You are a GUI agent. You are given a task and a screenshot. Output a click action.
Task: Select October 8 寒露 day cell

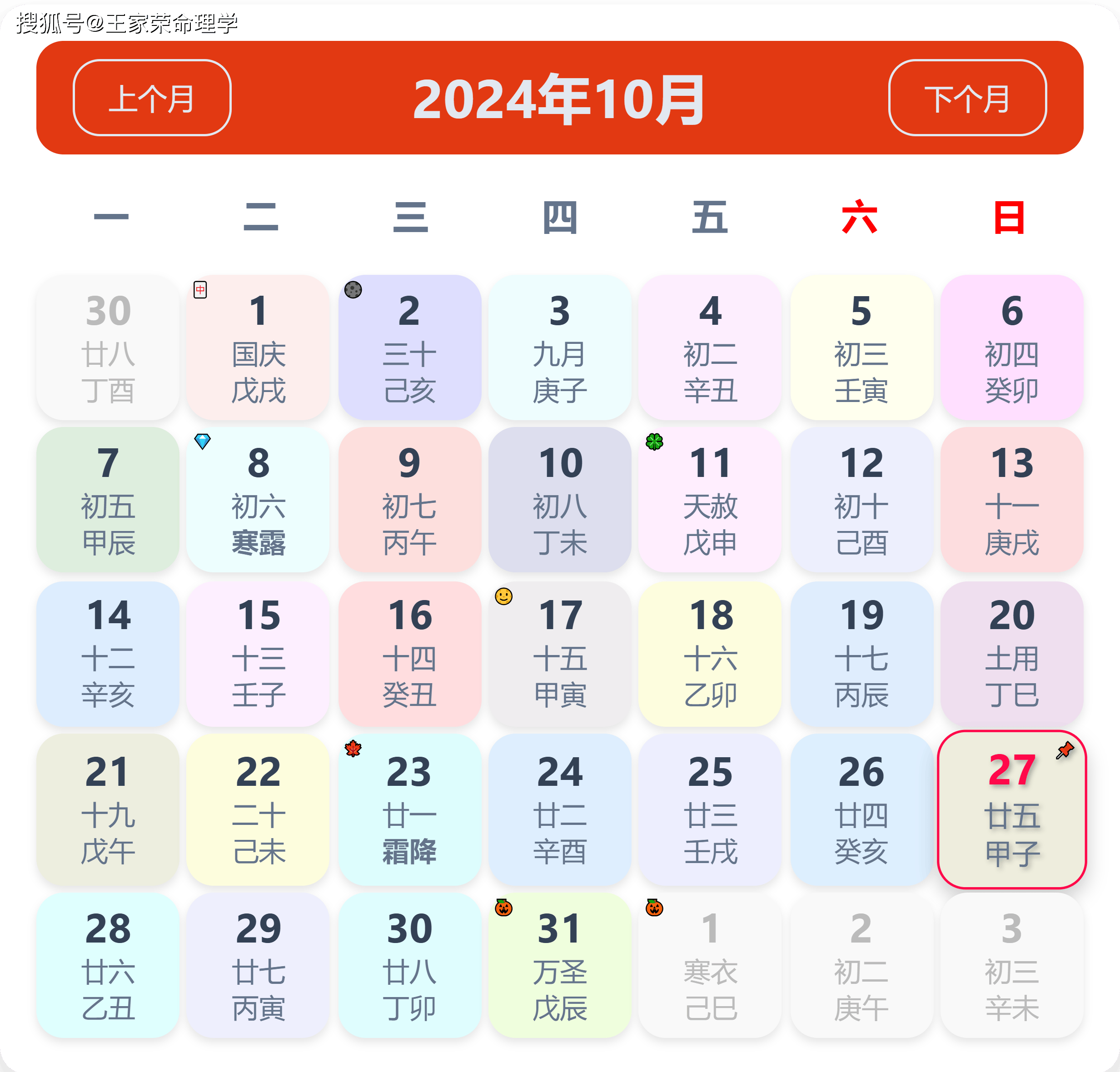click(x=258, y=500)
